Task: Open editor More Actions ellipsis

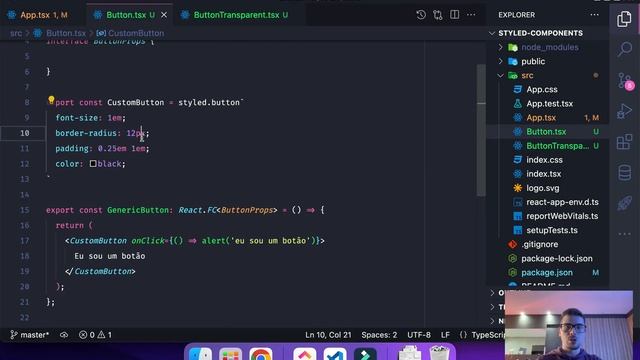Action: (x=471, y=15)
